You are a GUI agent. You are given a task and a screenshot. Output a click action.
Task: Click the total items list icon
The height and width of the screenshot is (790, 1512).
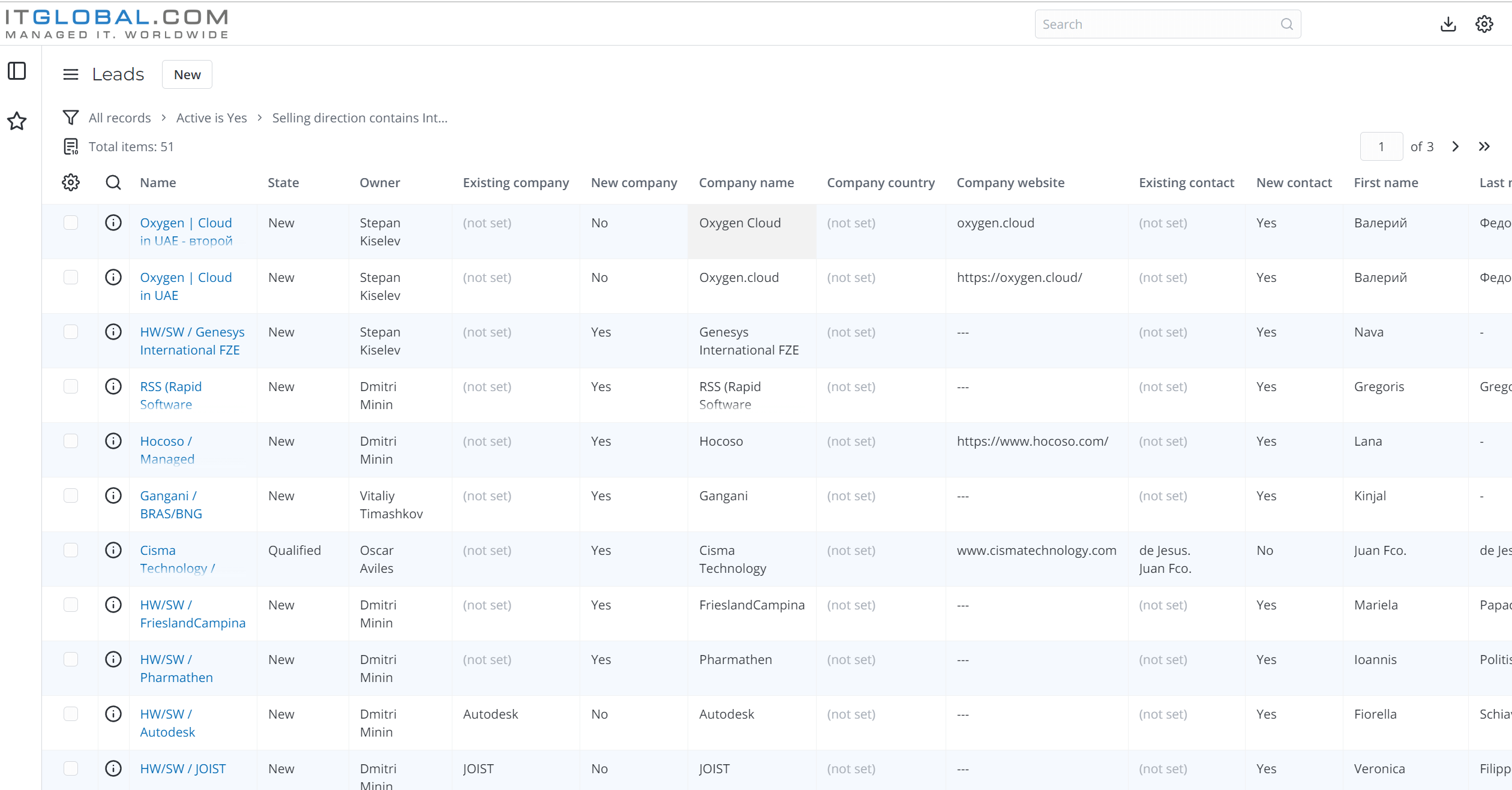[x=71, y=146]
